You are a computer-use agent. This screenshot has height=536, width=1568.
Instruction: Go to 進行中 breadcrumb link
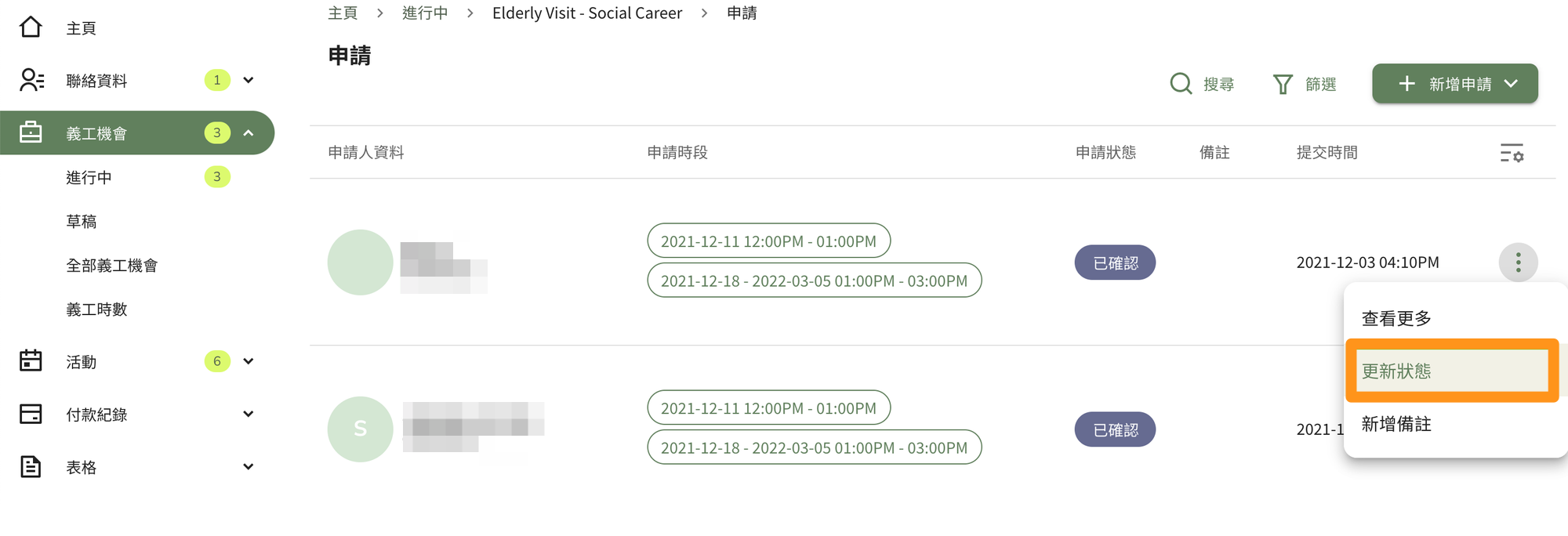coord(425,13)
